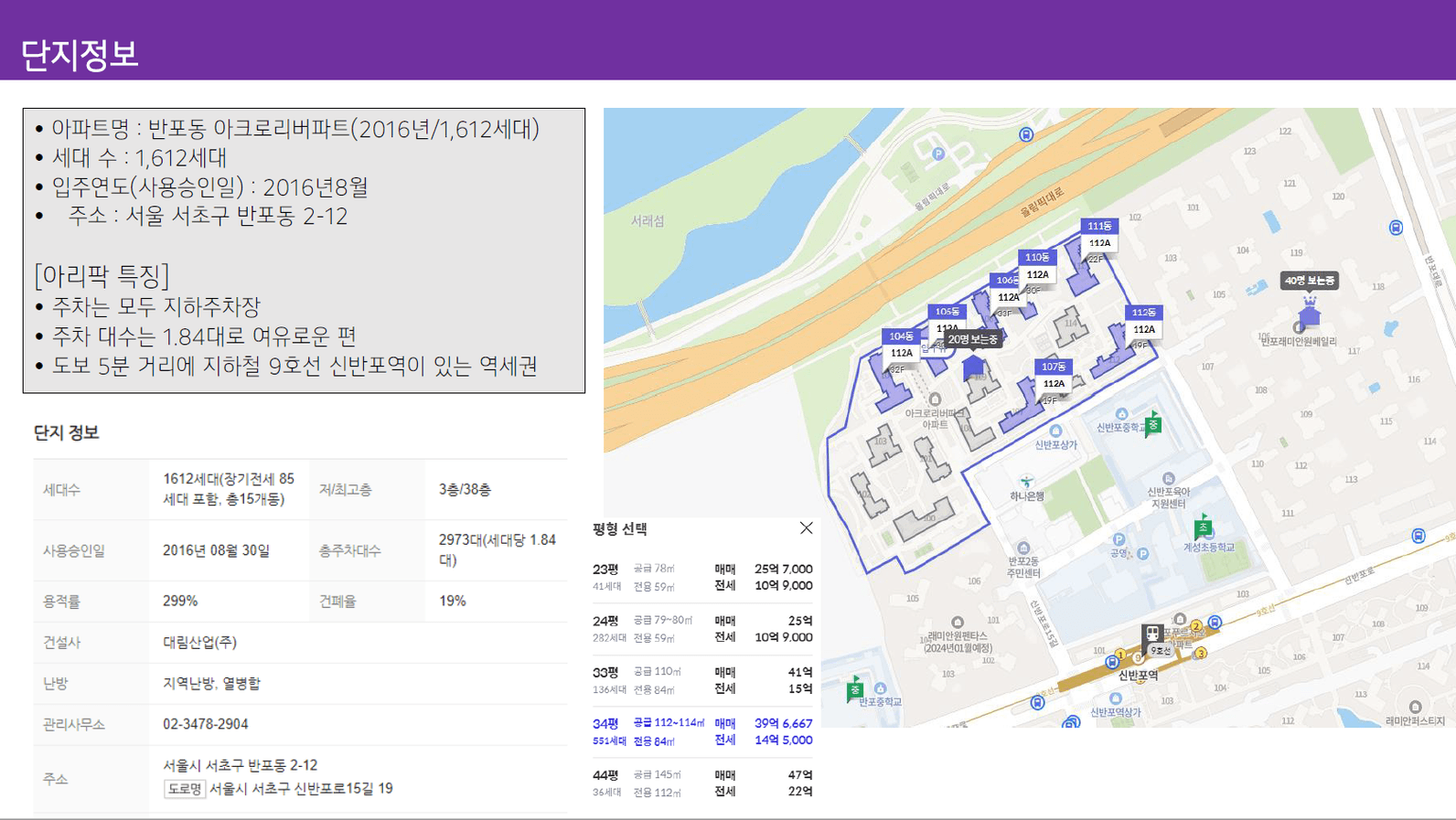This screenshot has width=1456, height=820.
Task: Click the 2973대 parking count cell
Action: (x=498, y=549)
